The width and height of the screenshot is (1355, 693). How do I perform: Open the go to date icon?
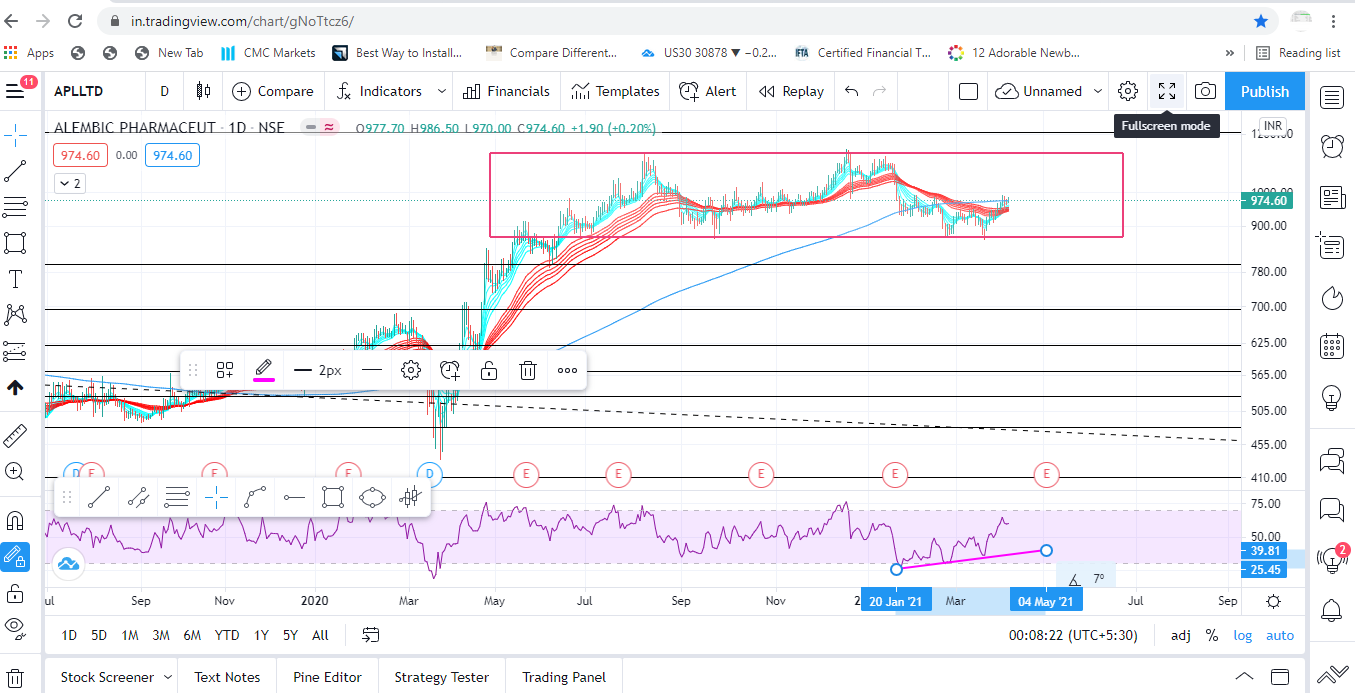[371, 635]
